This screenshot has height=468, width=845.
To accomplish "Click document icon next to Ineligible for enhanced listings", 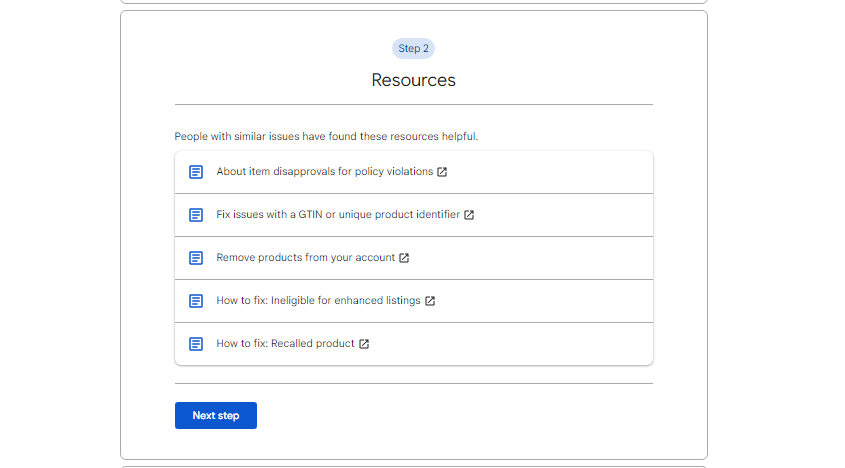I will 196,301.
